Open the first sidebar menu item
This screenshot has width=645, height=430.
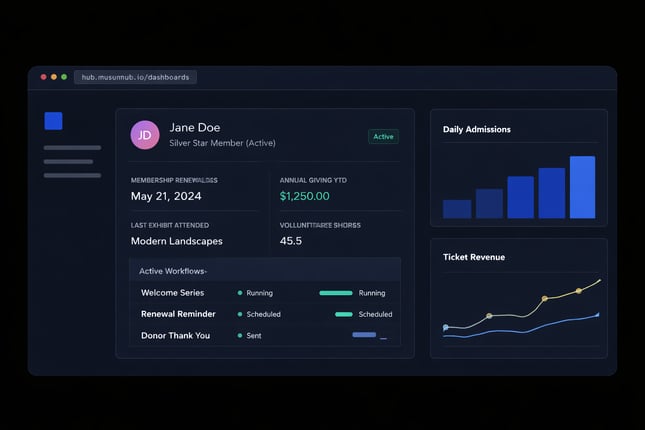72,148
